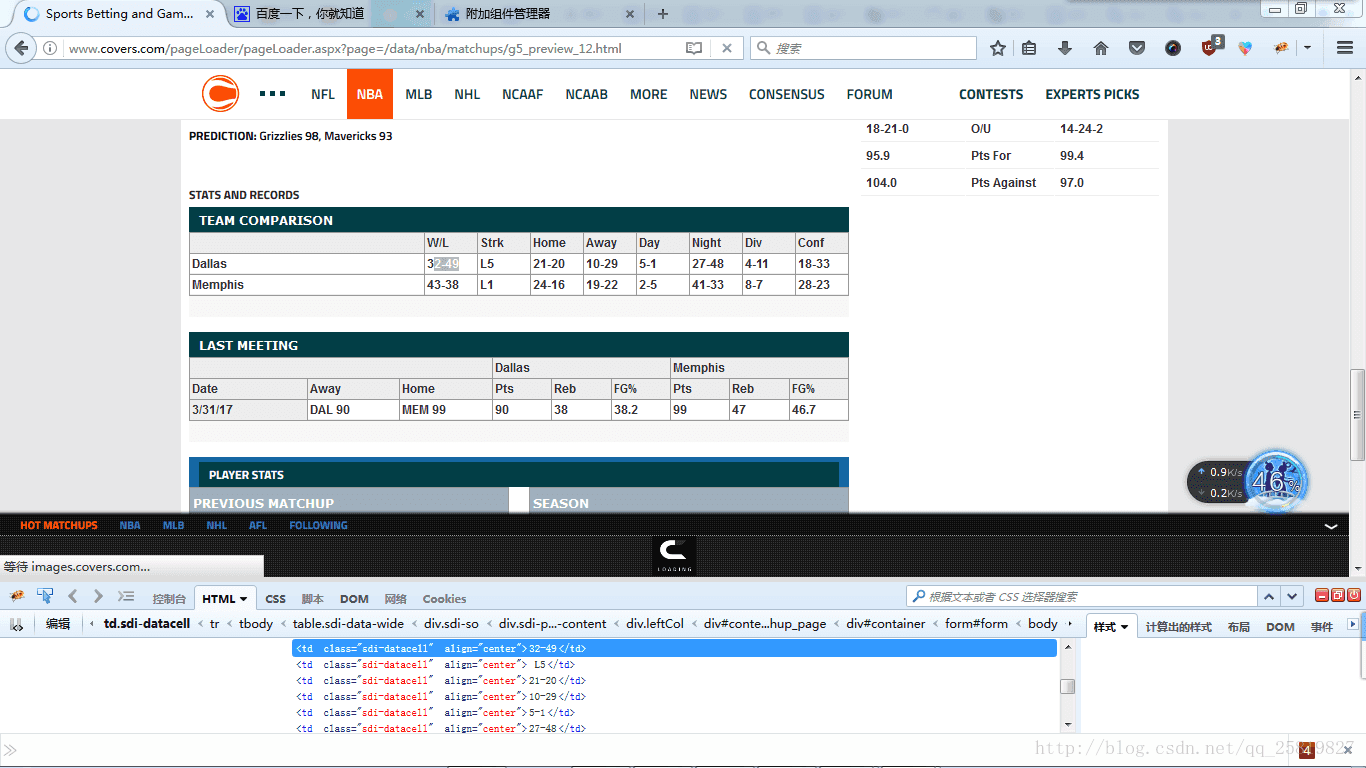Click the 编辑 edit button in Firebug

pyautogui.click(x=58, y=624)
